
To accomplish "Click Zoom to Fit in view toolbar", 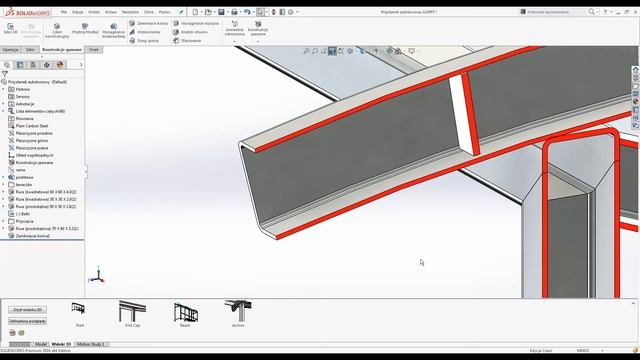I will (x=306, y=51).
